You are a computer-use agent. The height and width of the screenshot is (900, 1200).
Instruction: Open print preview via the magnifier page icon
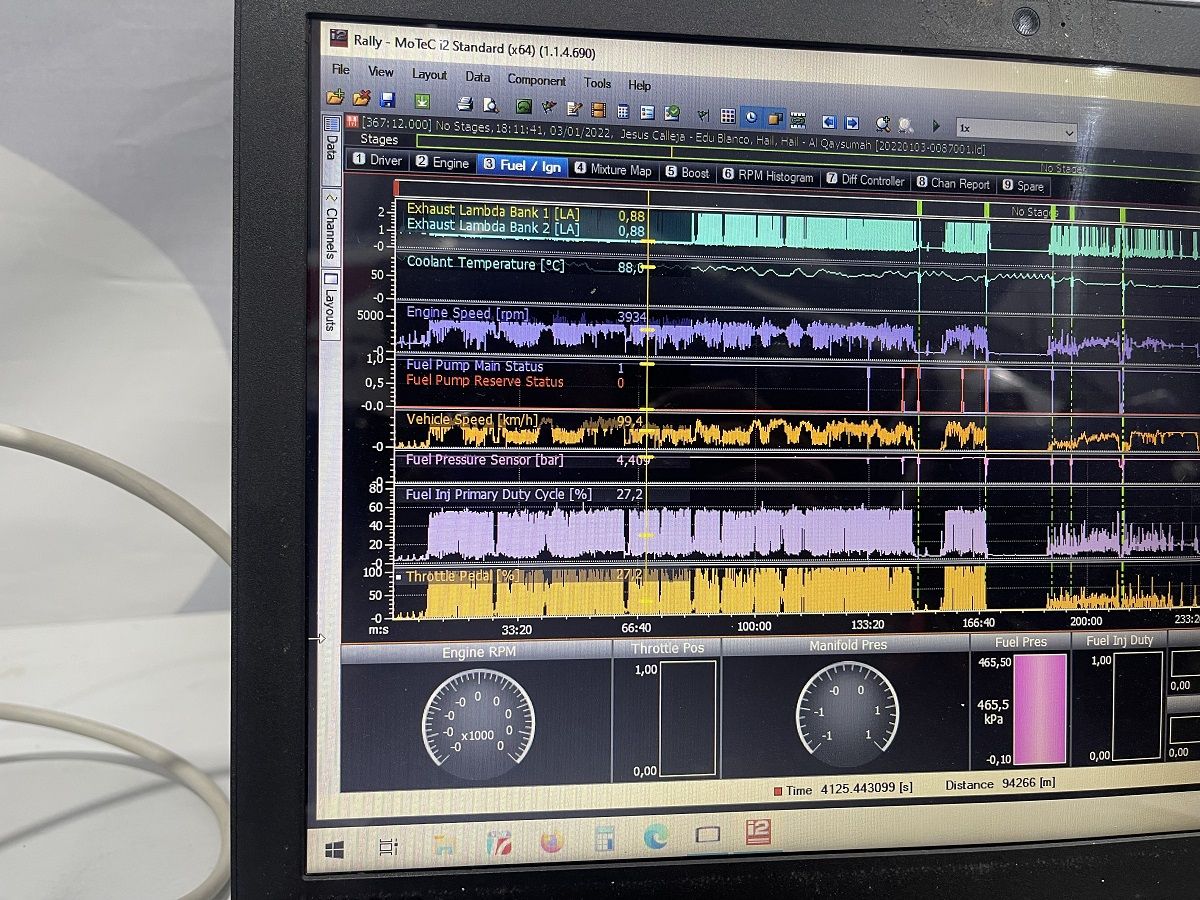pos(490,104)
